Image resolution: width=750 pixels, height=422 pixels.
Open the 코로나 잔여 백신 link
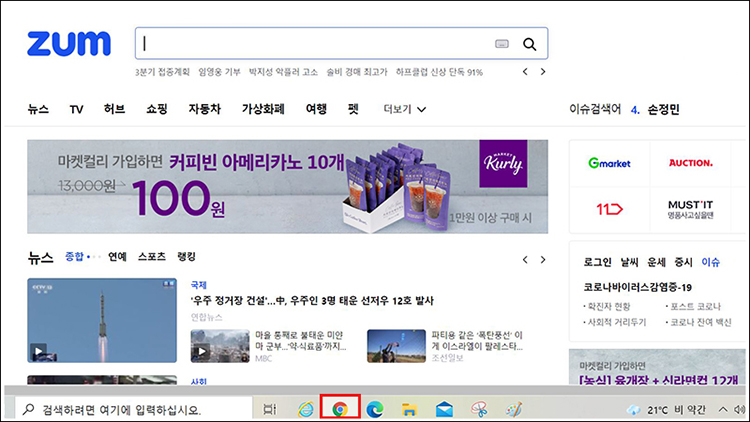(x=700, y=322)
